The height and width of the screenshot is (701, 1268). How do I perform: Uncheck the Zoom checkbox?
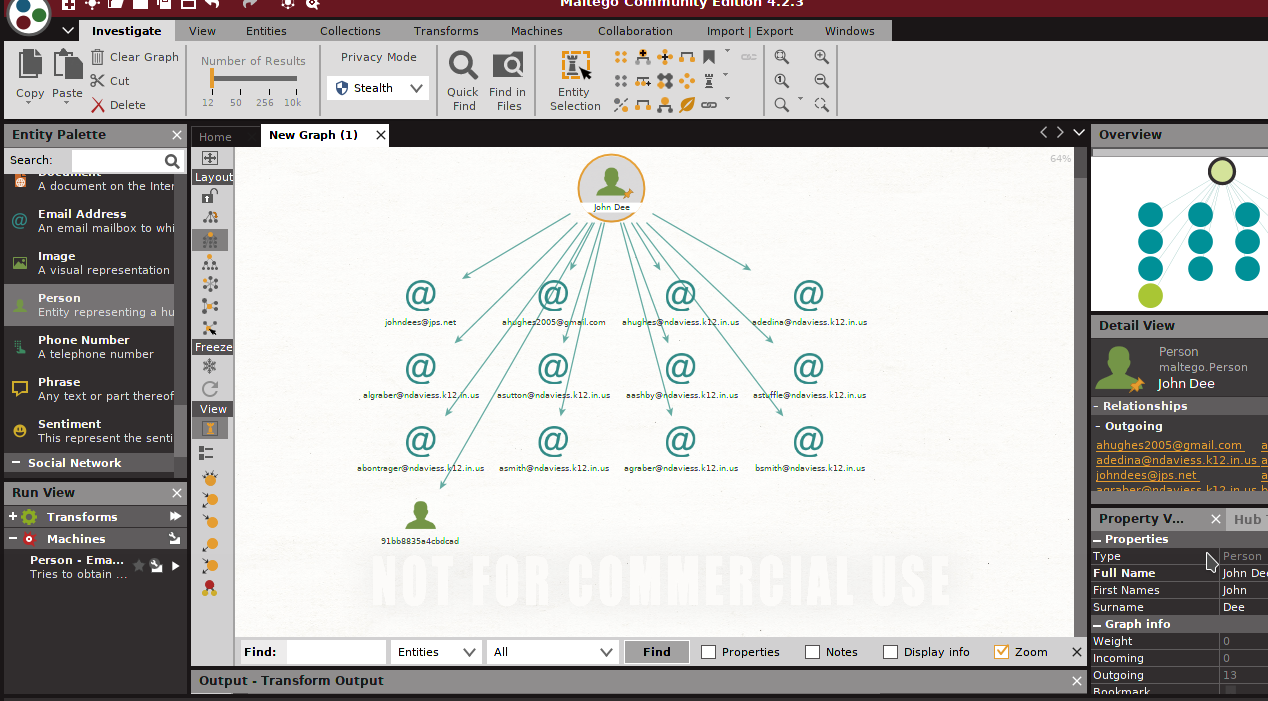pyautogui.click(x=1001, y=652)
